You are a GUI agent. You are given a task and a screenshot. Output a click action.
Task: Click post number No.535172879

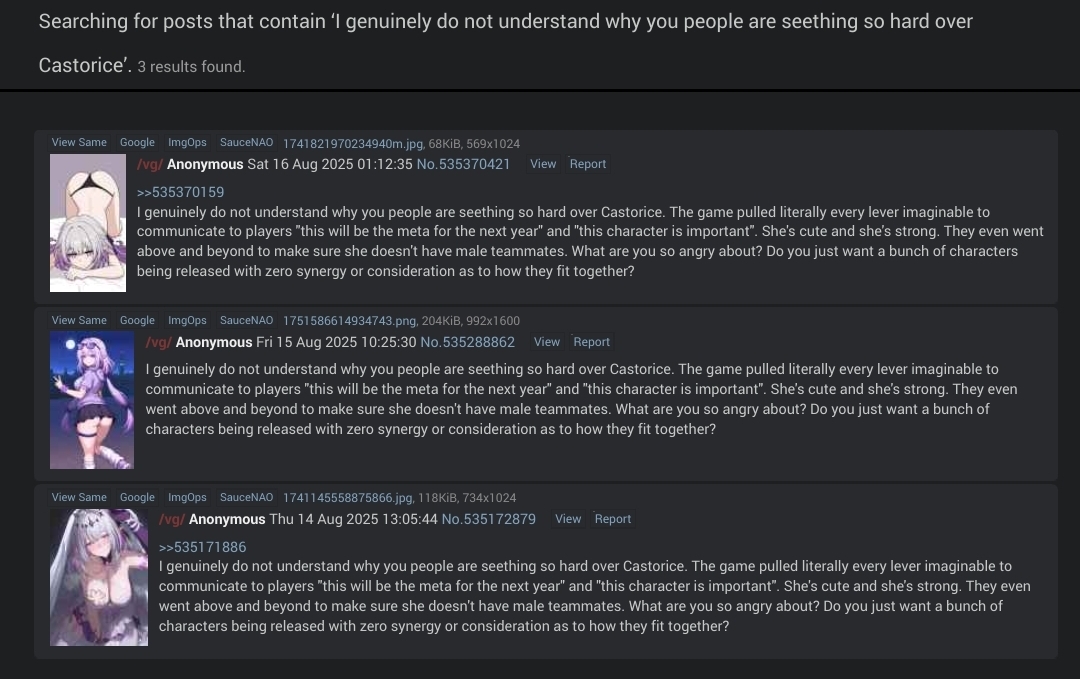[488, 519]
